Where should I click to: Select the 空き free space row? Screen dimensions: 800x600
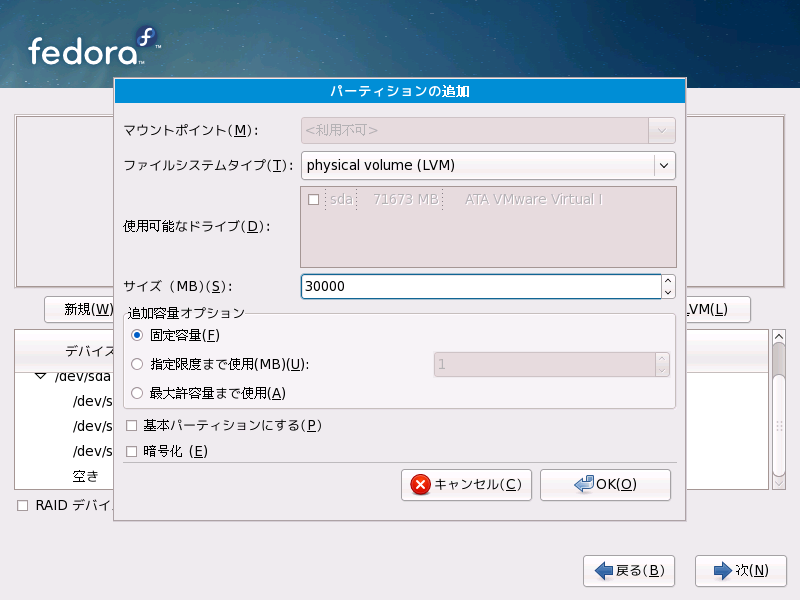pyautogui.click(x=85, y=477)
